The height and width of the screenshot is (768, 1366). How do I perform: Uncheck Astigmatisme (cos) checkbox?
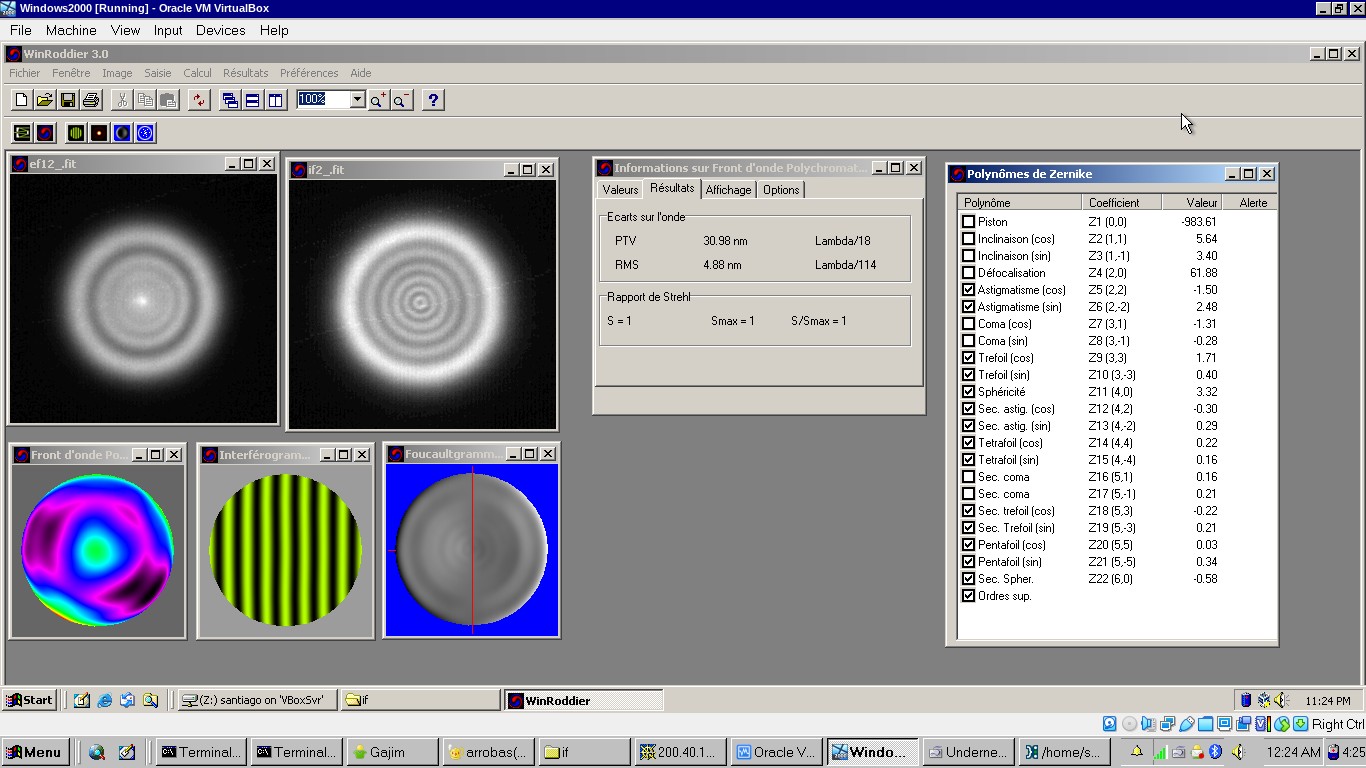(968, 290)
